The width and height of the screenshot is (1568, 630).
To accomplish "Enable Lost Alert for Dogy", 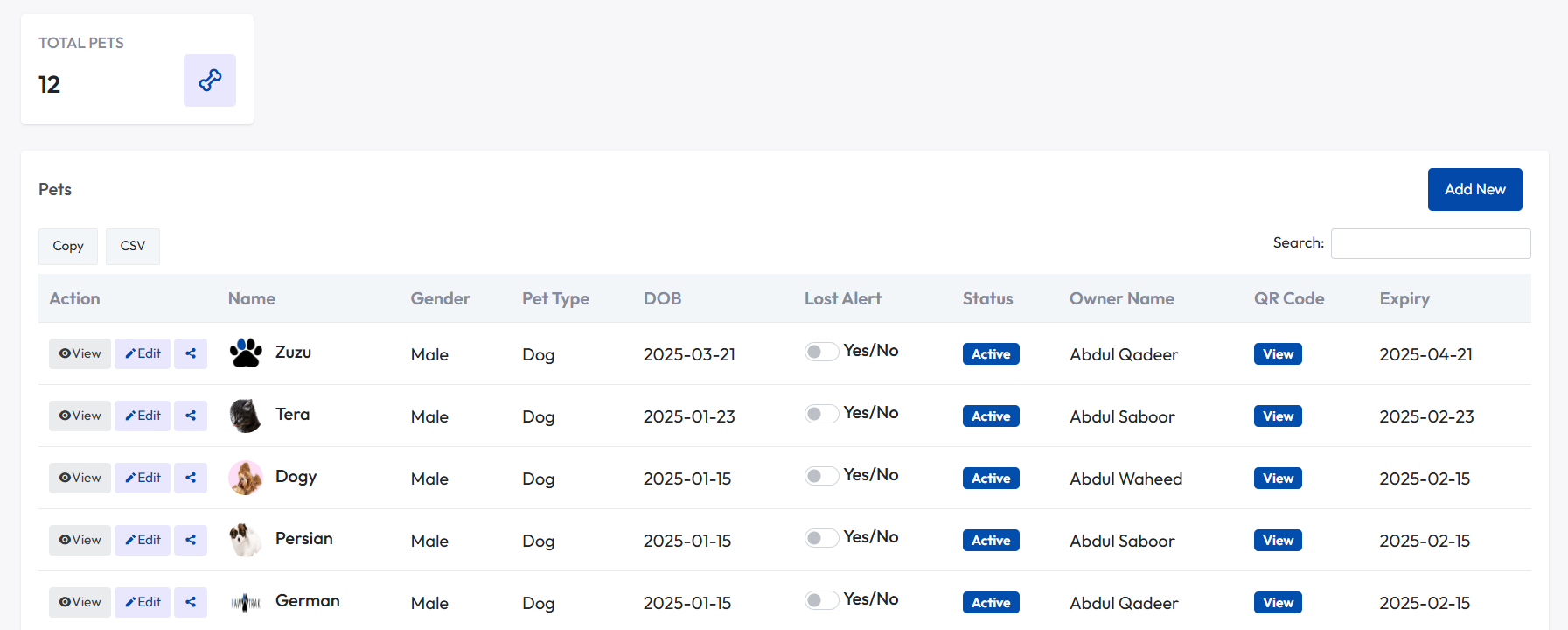I will pos(821,476).
